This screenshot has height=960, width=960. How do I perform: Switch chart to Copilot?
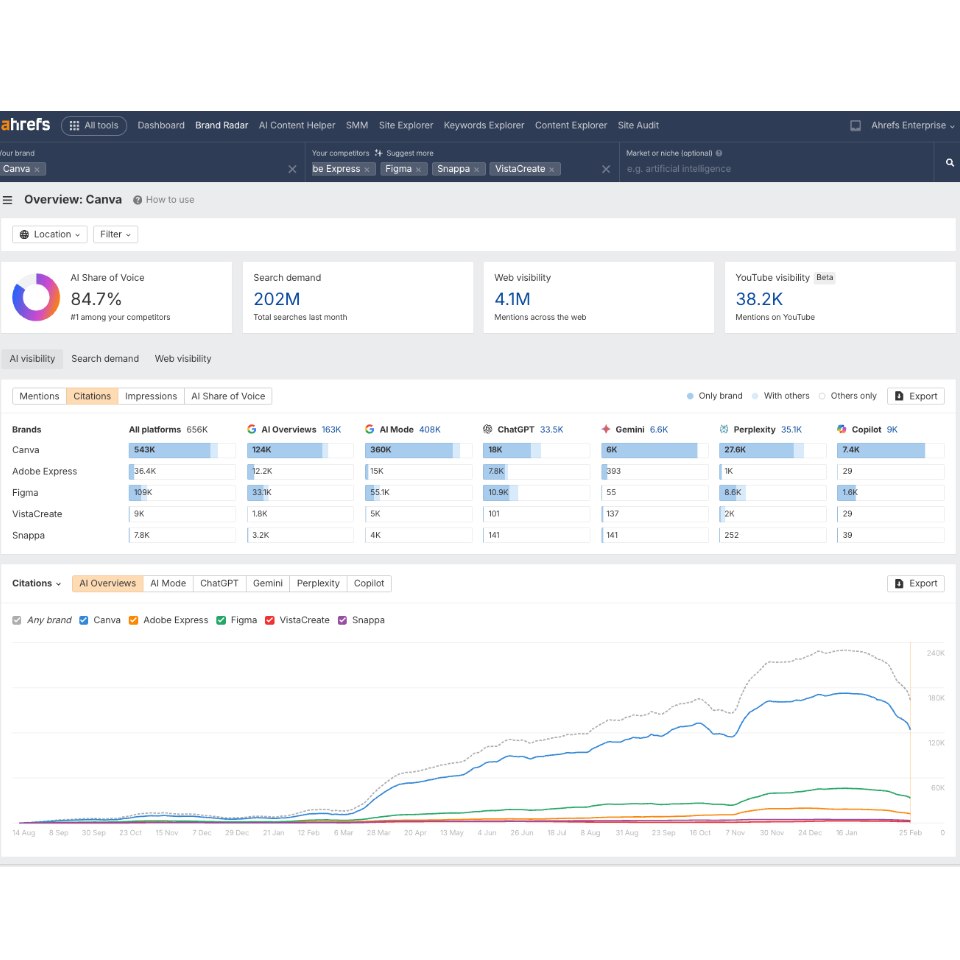369,583
